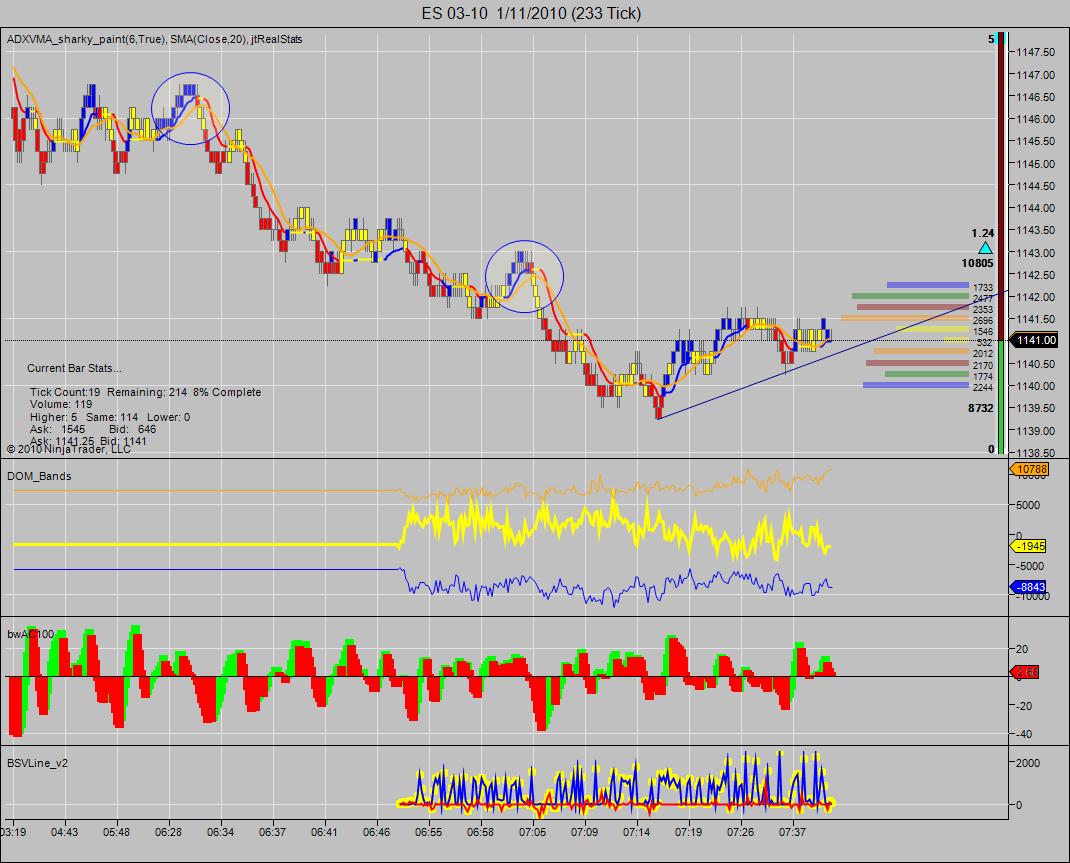Select the blue ellipse drawn near 07:05
Image resolution: width=1070 pixels, height=863 pixels.
point(525,277)
